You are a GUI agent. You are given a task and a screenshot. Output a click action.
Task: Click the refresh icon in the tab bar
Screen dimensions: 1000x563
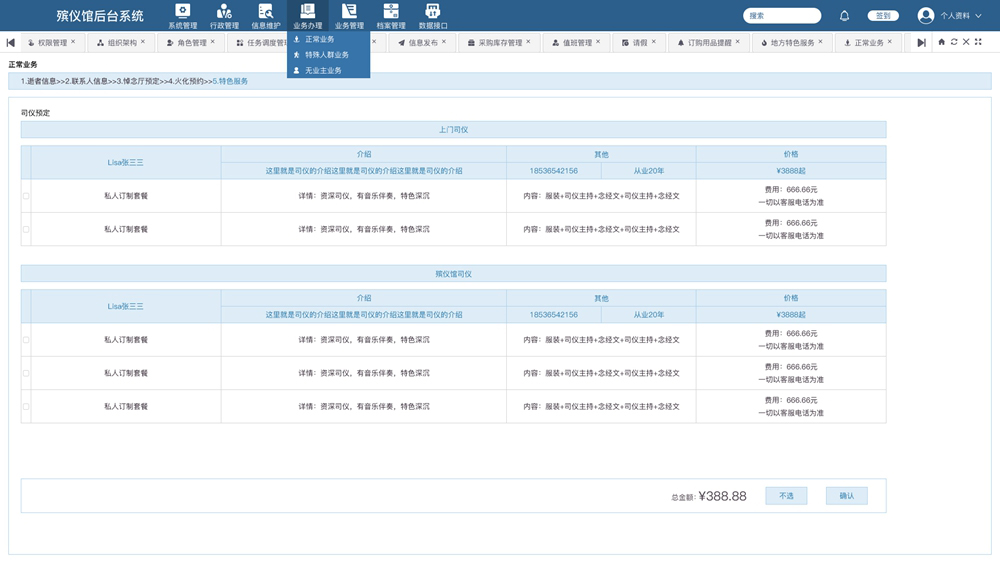953,42
